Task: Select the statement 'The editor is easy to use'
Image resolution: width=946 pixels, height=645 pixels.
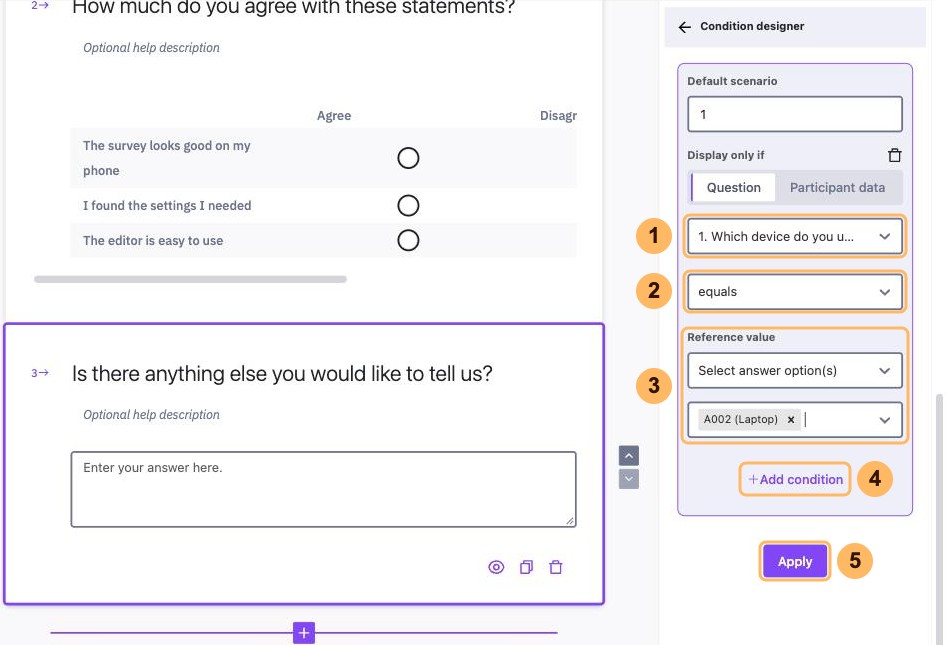Action: click(153, 241)
